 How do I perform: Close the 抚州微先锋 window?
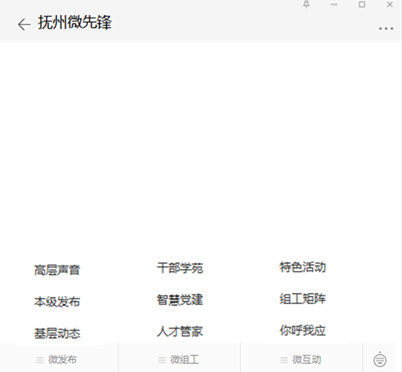point(390,5)
